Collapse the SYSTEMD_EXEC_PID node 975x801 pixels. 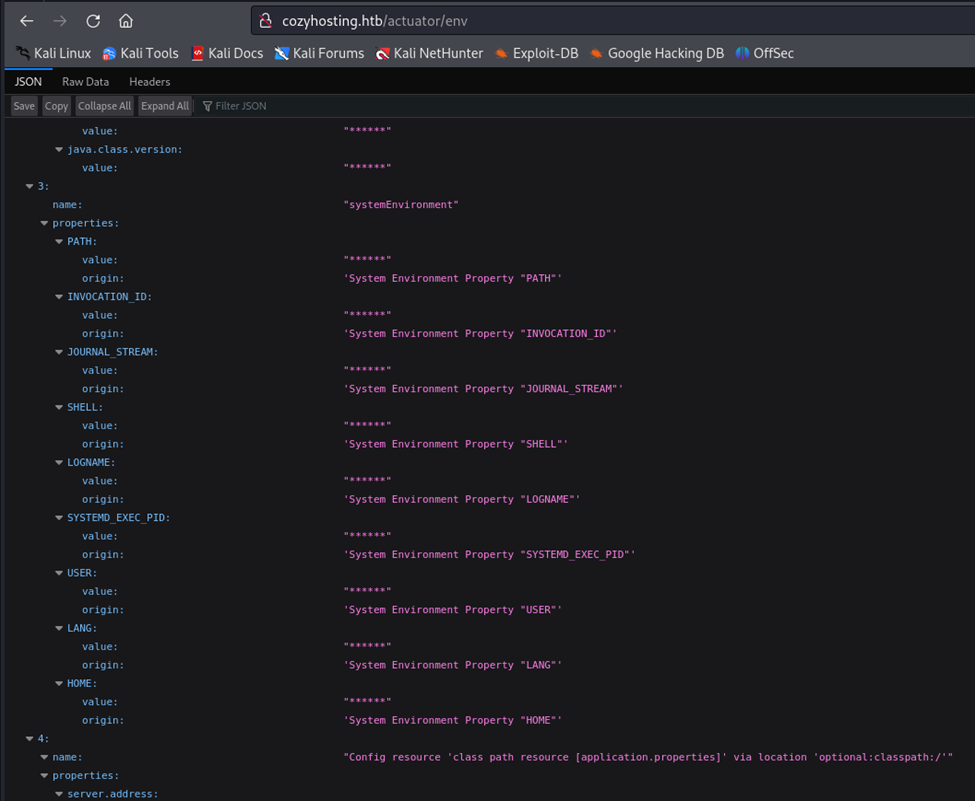pos(59,518)
